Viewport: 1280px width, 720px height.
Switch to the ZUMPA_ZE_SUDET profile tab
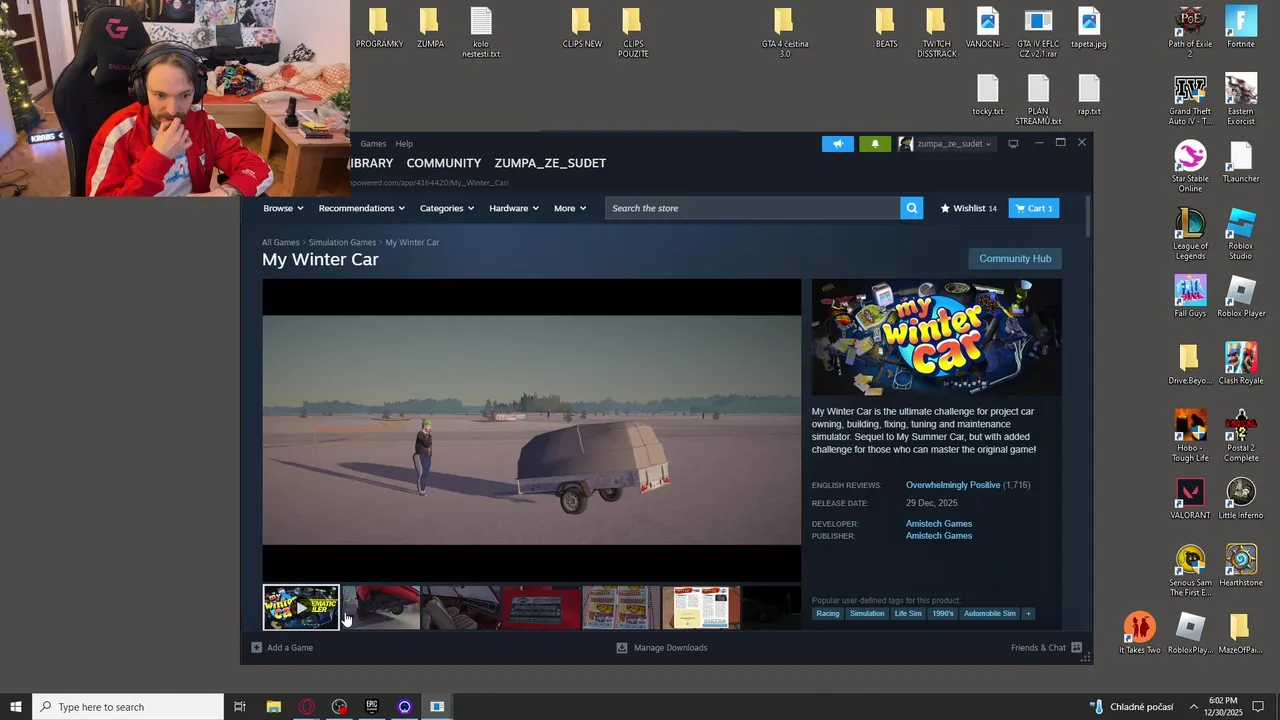(550, 163)
